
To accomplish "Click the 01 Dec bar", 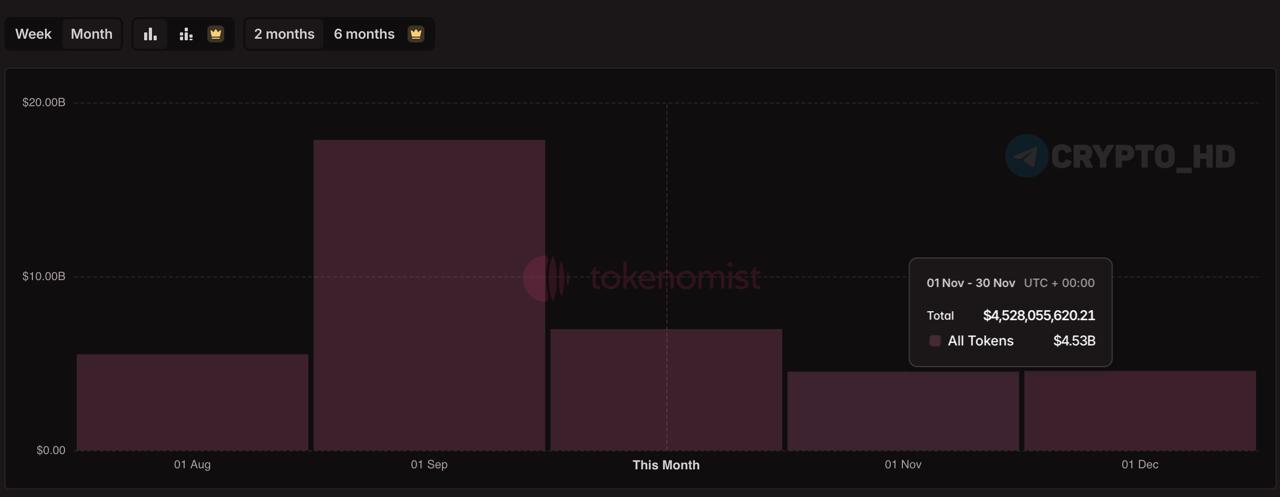I will click(1140, 411).
